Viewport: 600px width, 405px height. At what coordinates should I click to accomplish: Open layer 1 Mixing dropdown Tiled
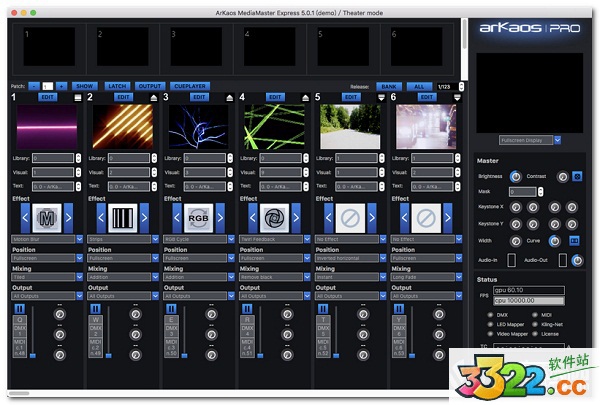click(47, 277)
